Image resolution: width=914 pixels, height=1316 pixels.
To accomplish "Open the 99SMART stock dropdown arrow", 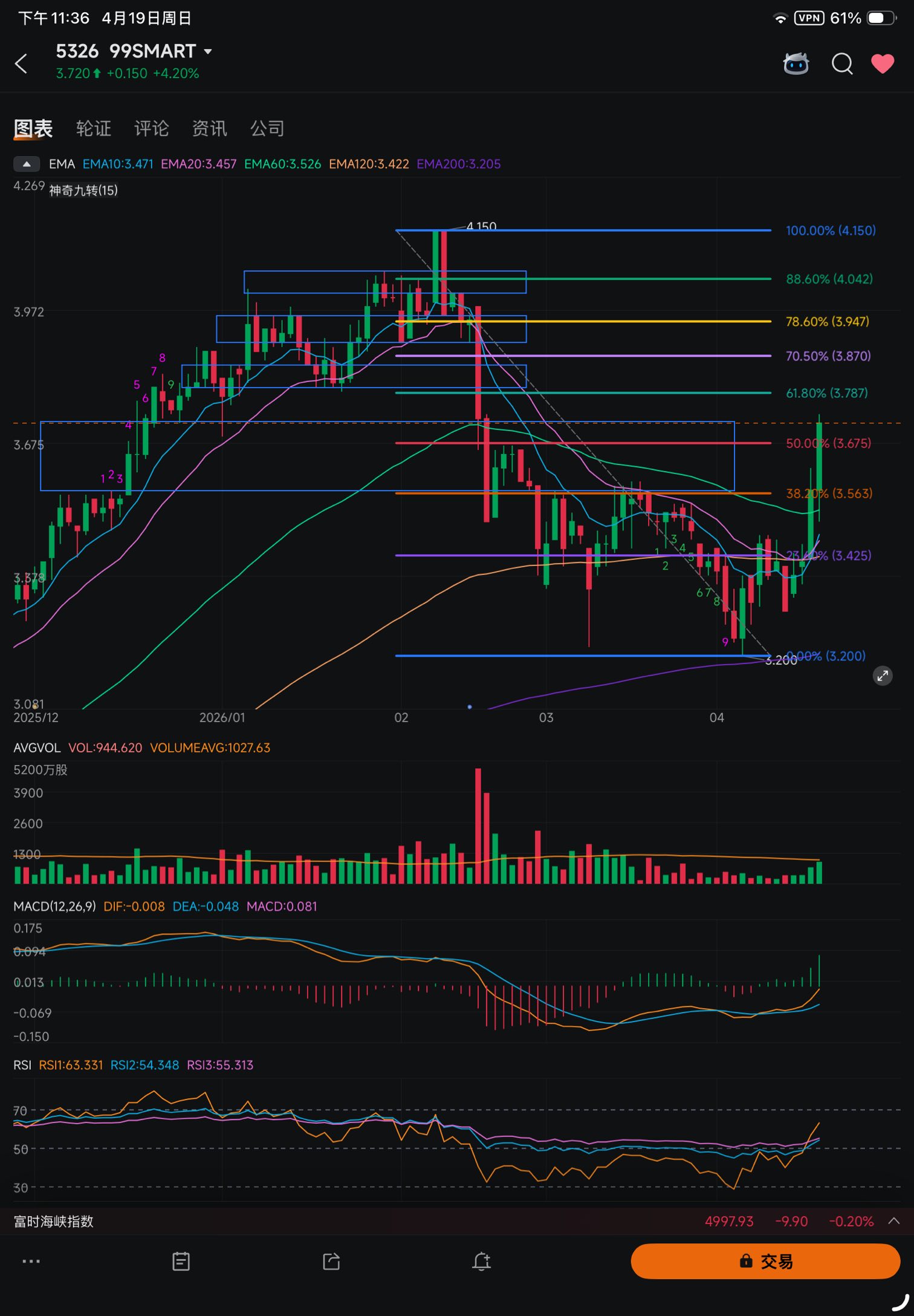I will coord(208,51).
